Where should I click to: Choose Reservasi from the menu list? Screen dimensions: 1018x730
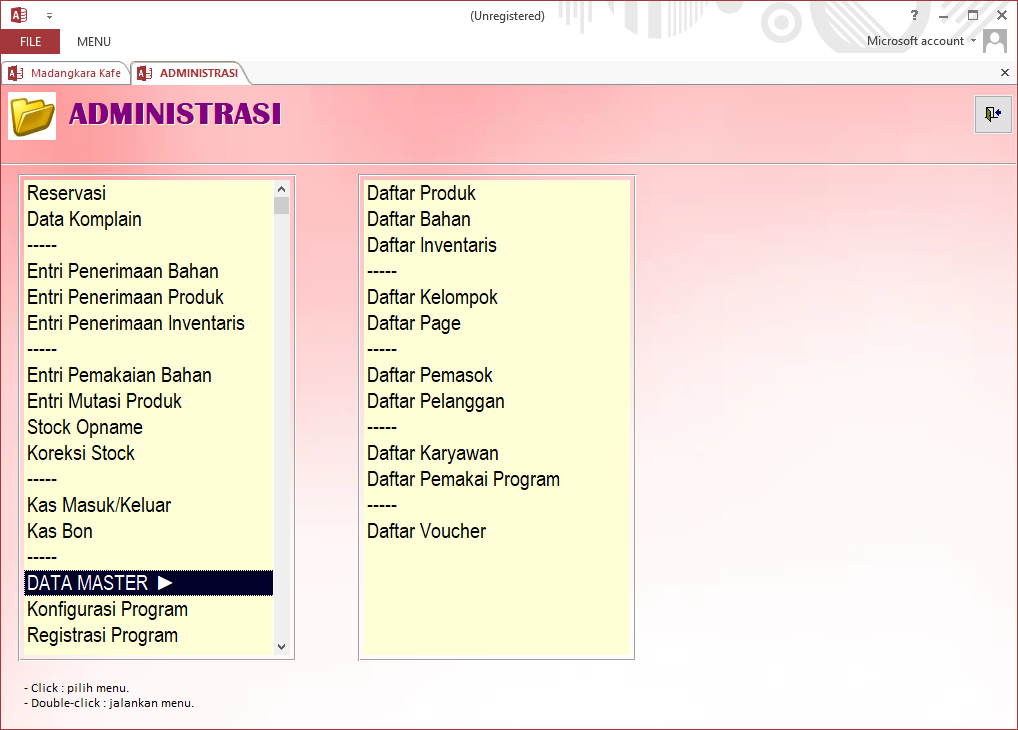(x=66, y=193)
